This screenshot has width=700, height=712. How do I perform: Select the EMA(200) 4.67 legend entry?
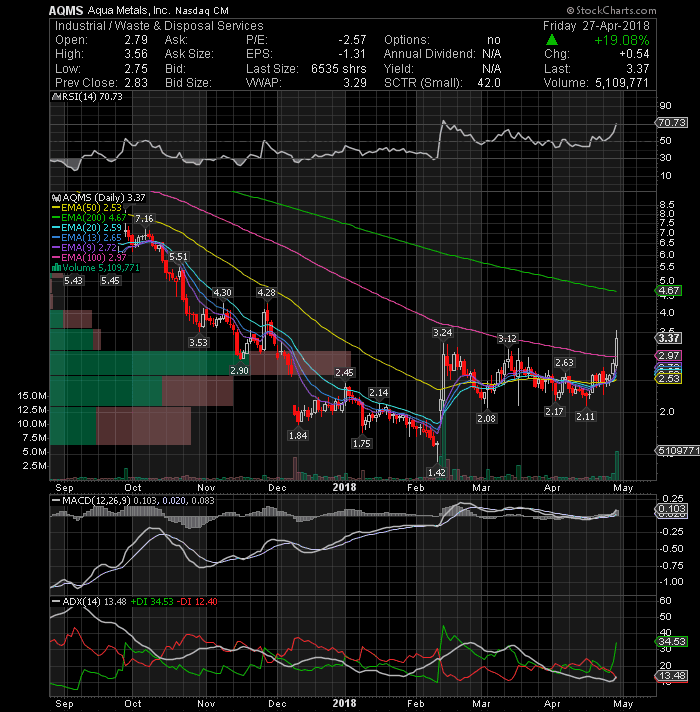[89, 218]
